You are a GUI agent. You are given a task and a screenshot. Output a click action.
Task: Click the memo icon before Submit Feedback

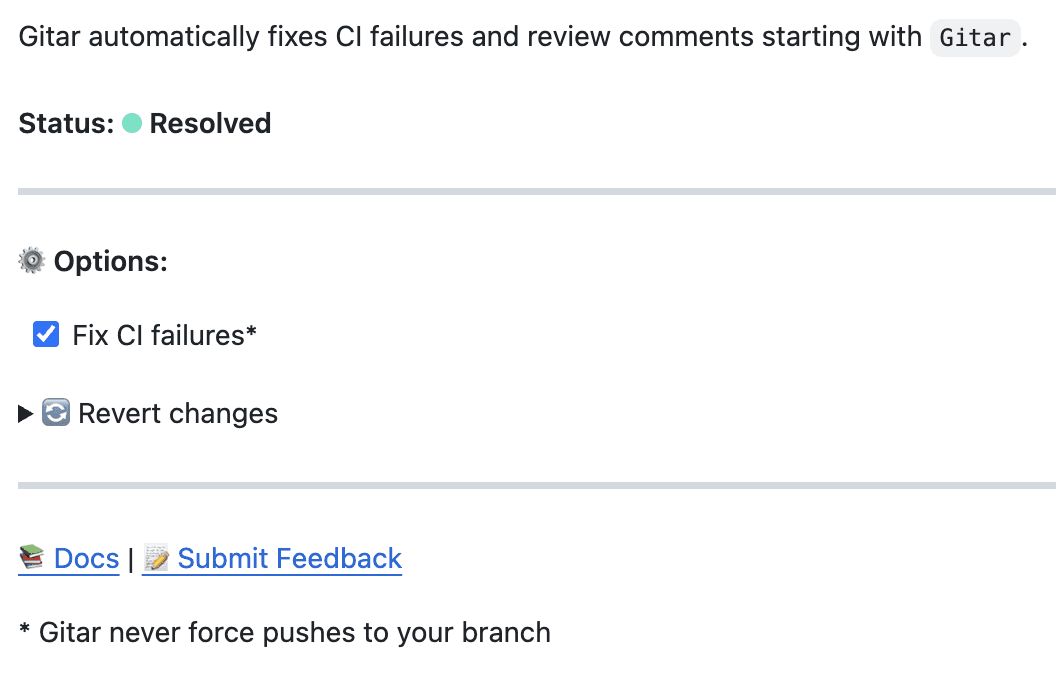point(156,558)
